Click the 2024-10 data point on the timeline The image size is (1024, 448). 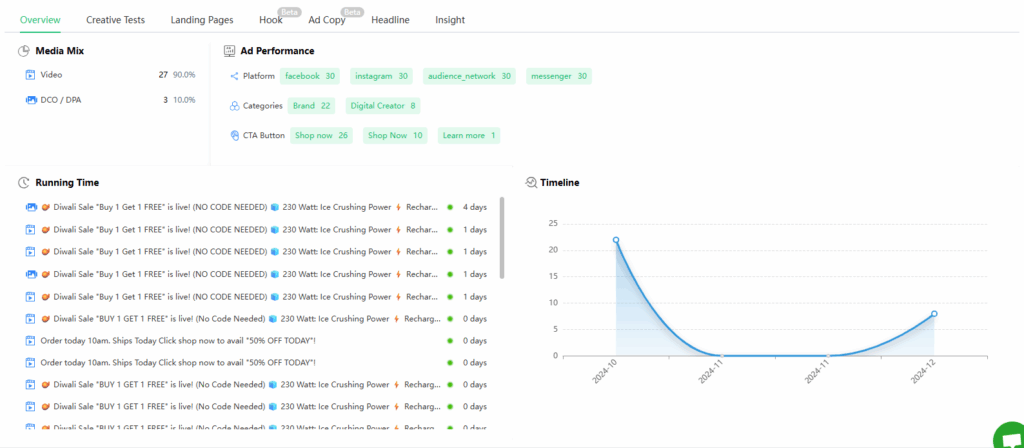click(616, 240)
